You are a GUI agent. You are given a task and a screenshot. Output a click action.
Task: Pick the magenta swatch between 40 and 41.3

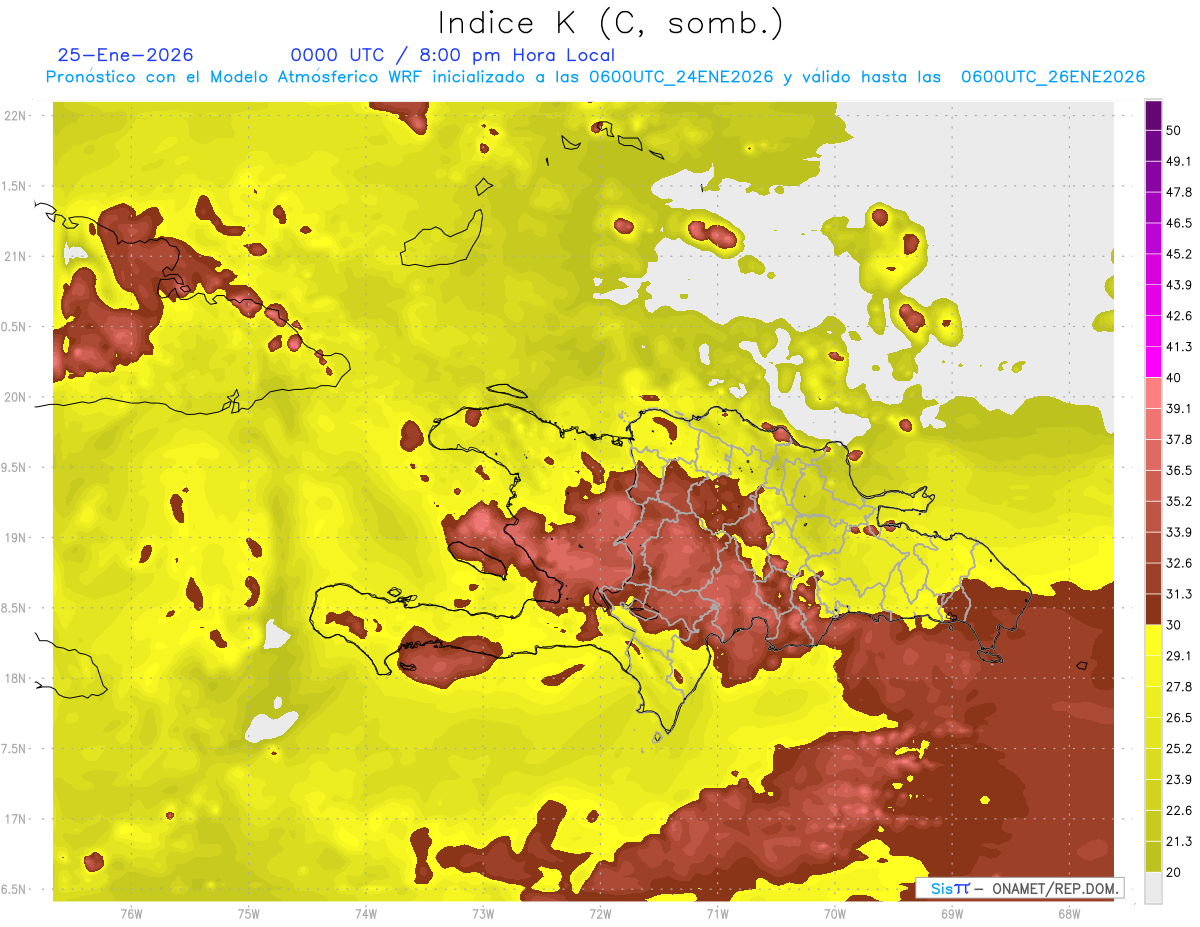[1153, 363]
